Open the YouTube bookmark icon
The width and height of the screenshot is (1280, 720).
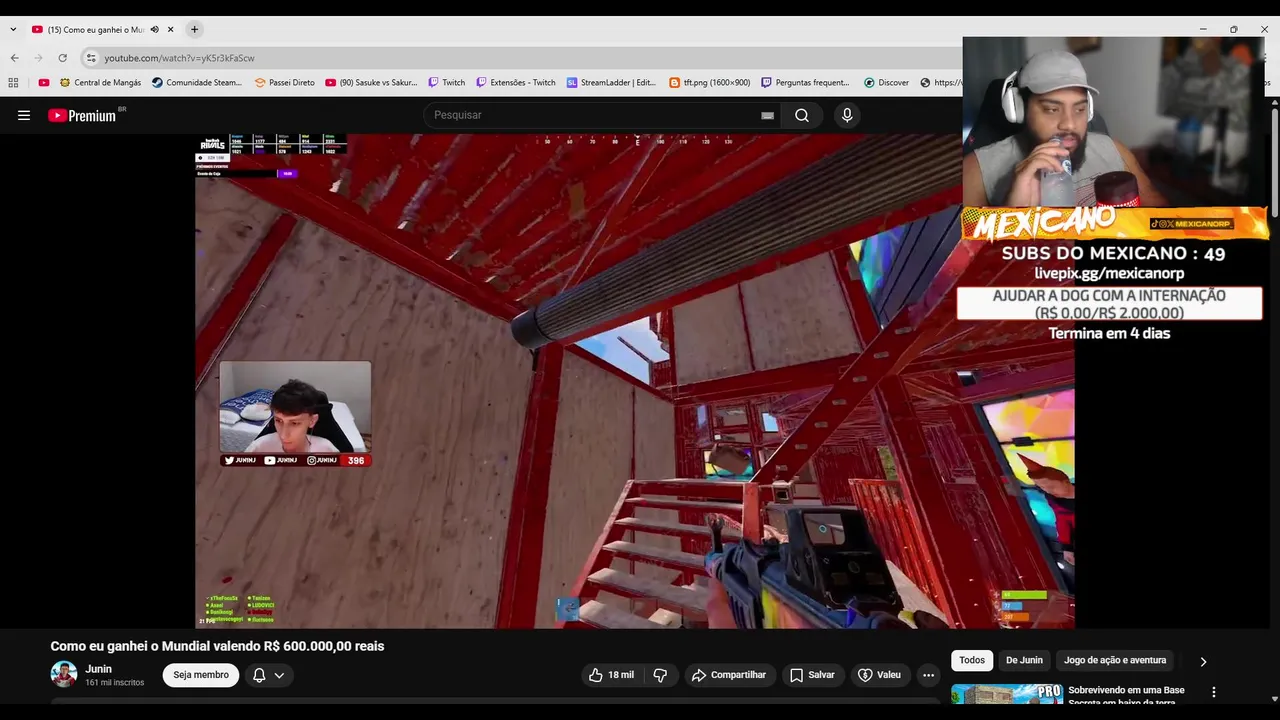[x=43, y=83]
